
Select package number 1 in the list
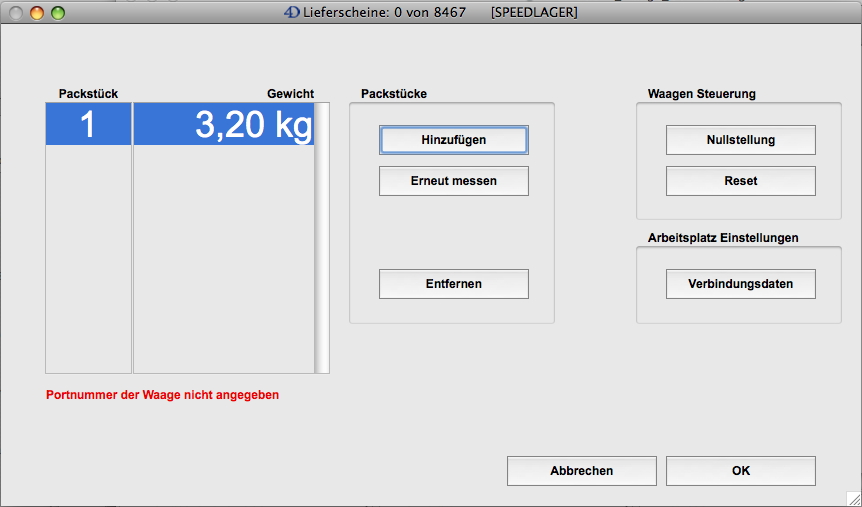click(88, 125)
